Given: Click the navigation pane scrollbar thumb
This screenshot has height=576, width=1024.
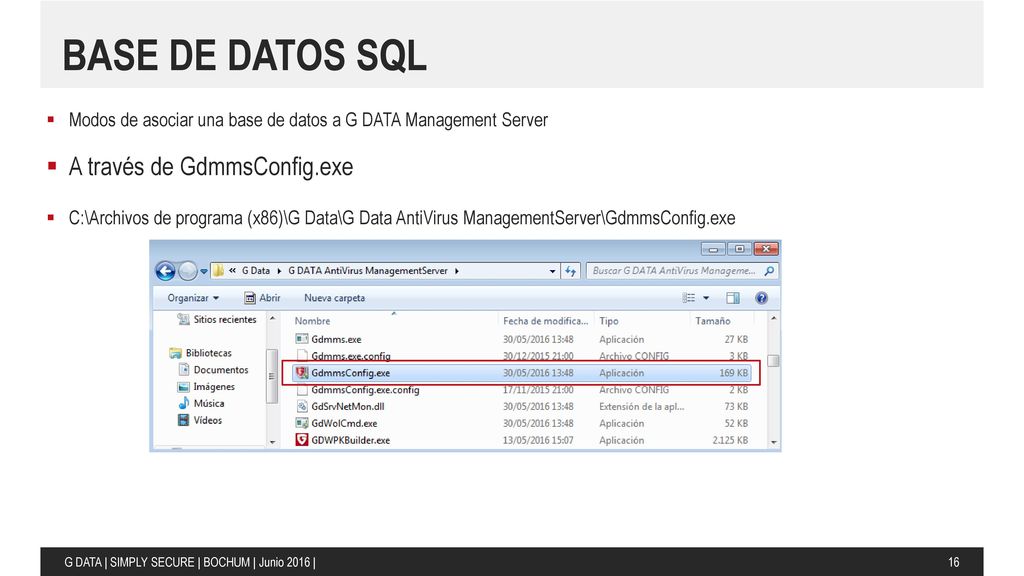Looking at the screenshot, I should click(272, 376).
